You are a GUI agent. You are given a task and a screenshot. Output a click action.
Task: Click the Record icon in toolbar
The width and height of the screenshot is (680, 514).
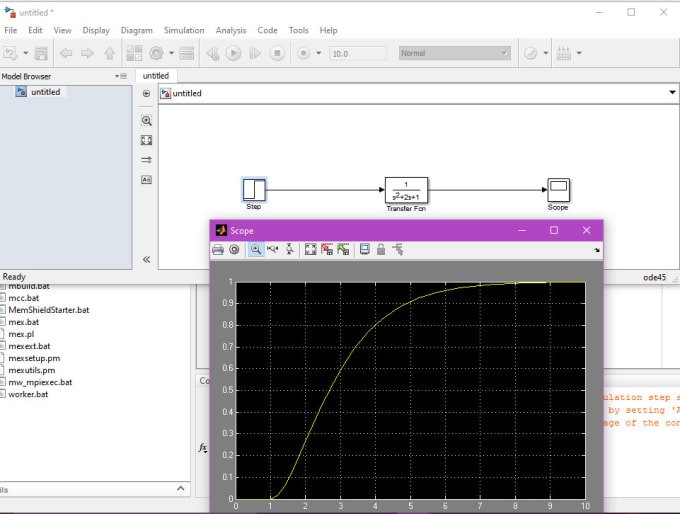(x=303, y=53)
